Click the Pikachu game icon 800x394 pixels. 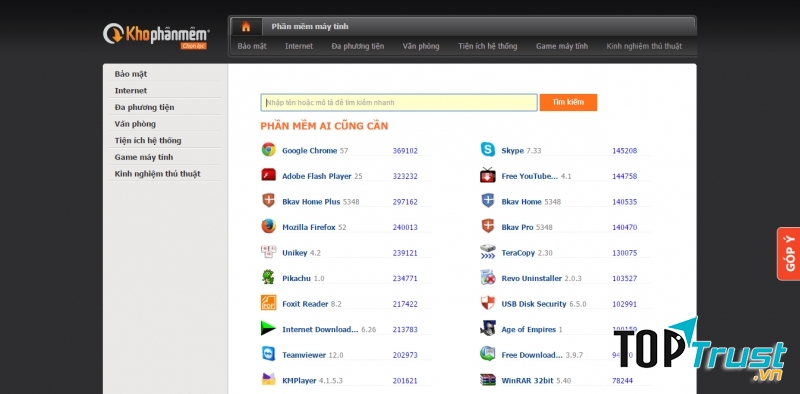point(268,277)
